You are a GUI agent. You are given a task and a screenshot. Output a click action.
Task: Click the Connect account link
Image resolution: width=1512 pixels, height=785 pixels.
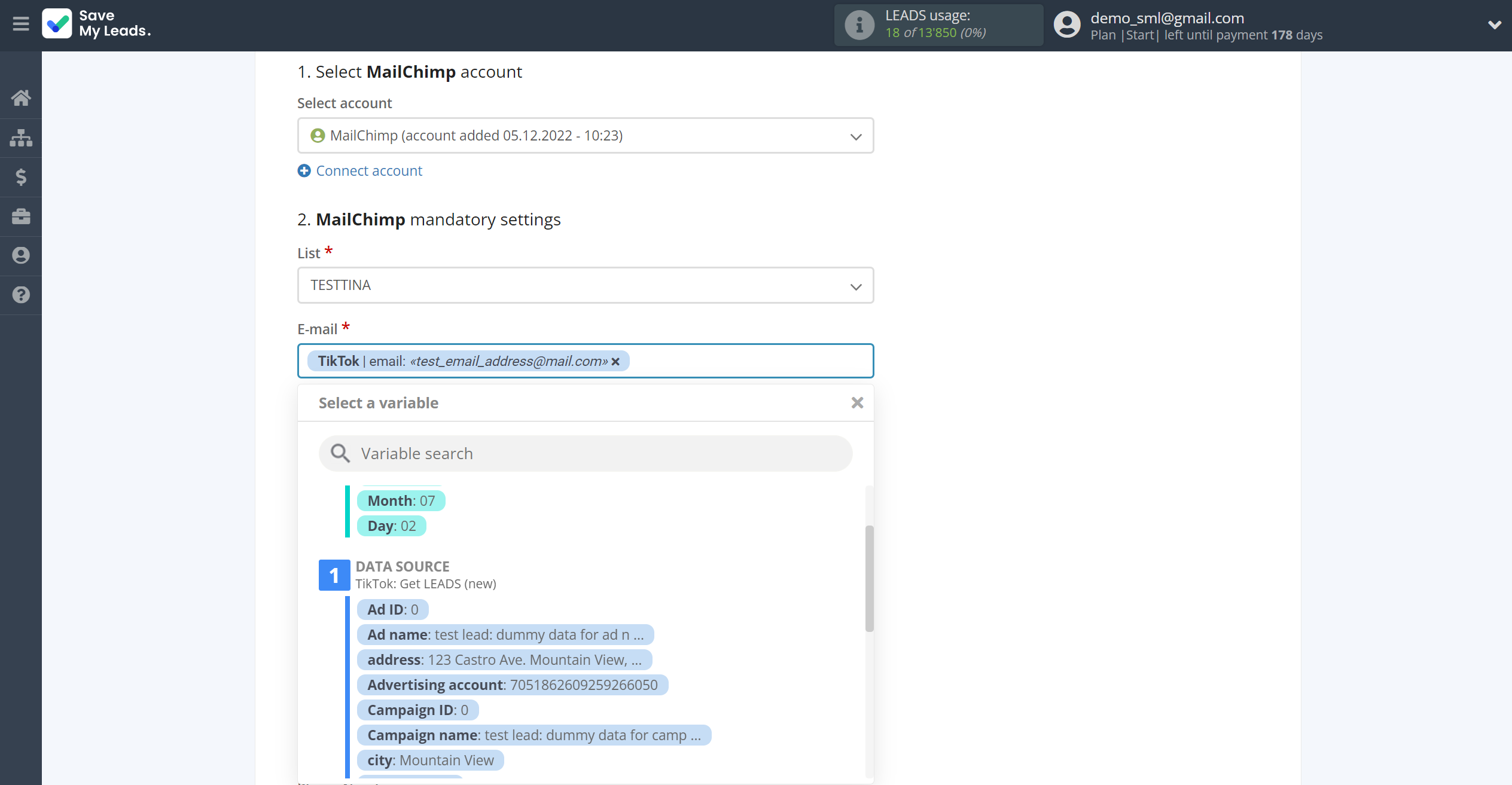(369, 171)
